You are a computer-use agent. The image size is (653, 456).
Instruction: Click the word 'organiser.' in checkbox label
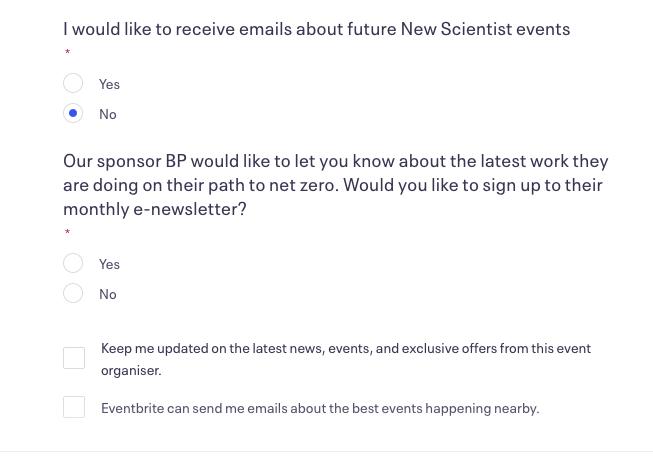click(131, 370)
